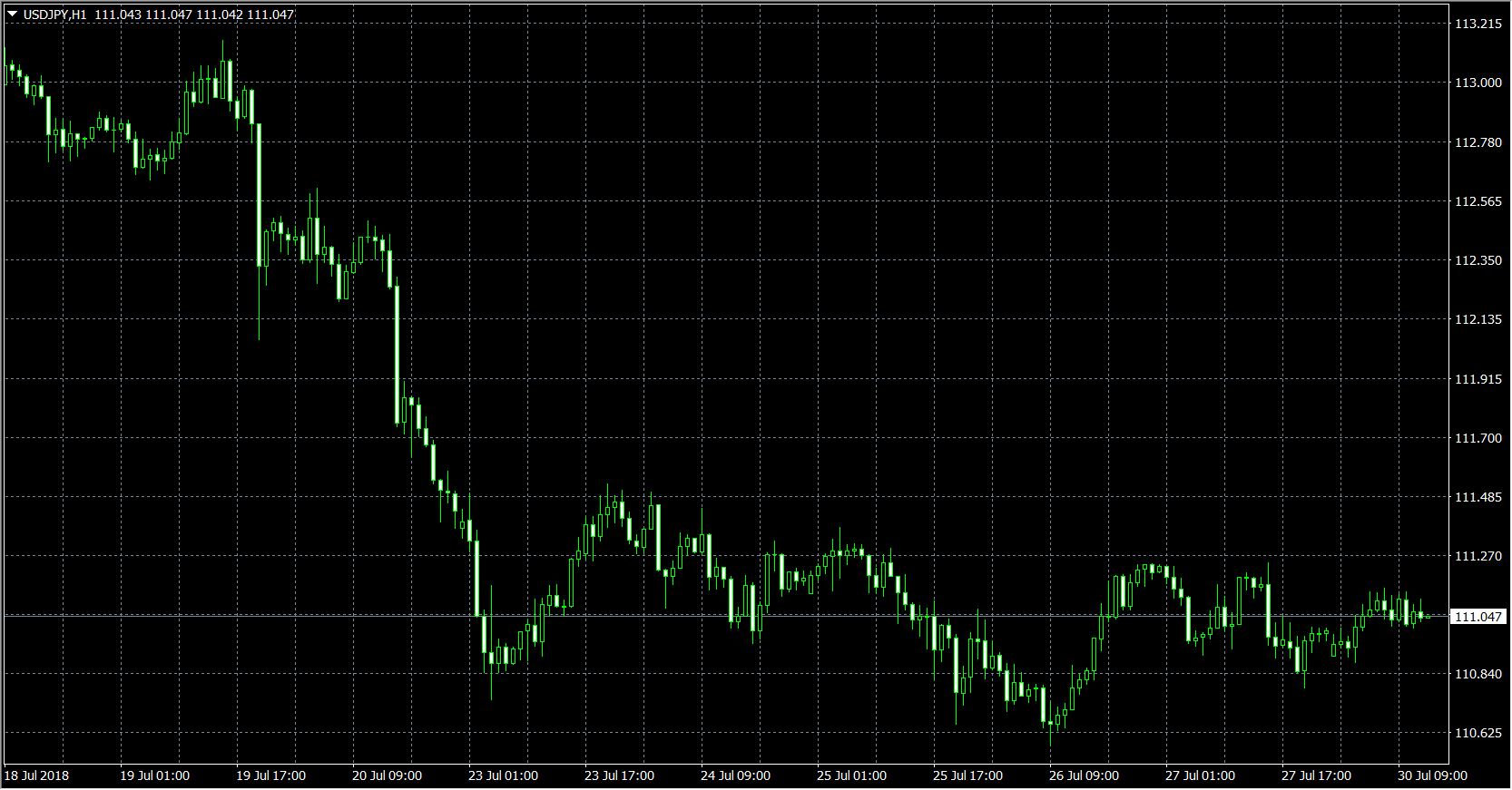Click the 18 Jul 2018 date label
This screenshot has width=1512, height=790.
(x=36, y=775)
